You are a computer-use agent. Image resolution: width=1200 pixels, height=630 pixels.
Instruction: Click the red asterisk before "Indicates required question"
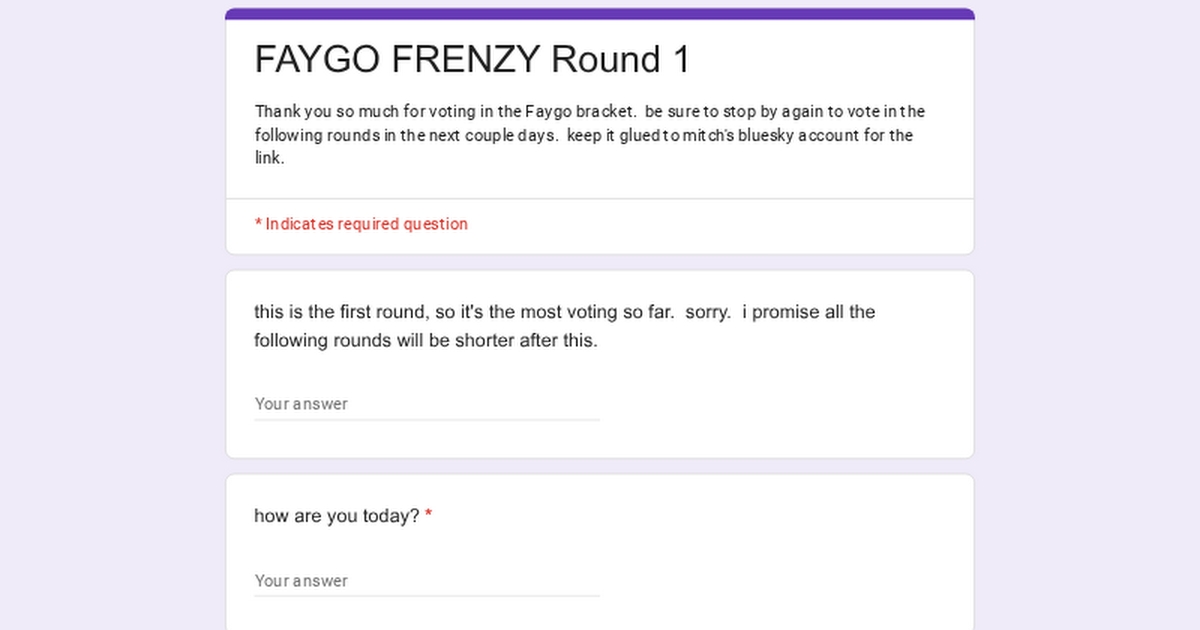click(x=258, y=224)
